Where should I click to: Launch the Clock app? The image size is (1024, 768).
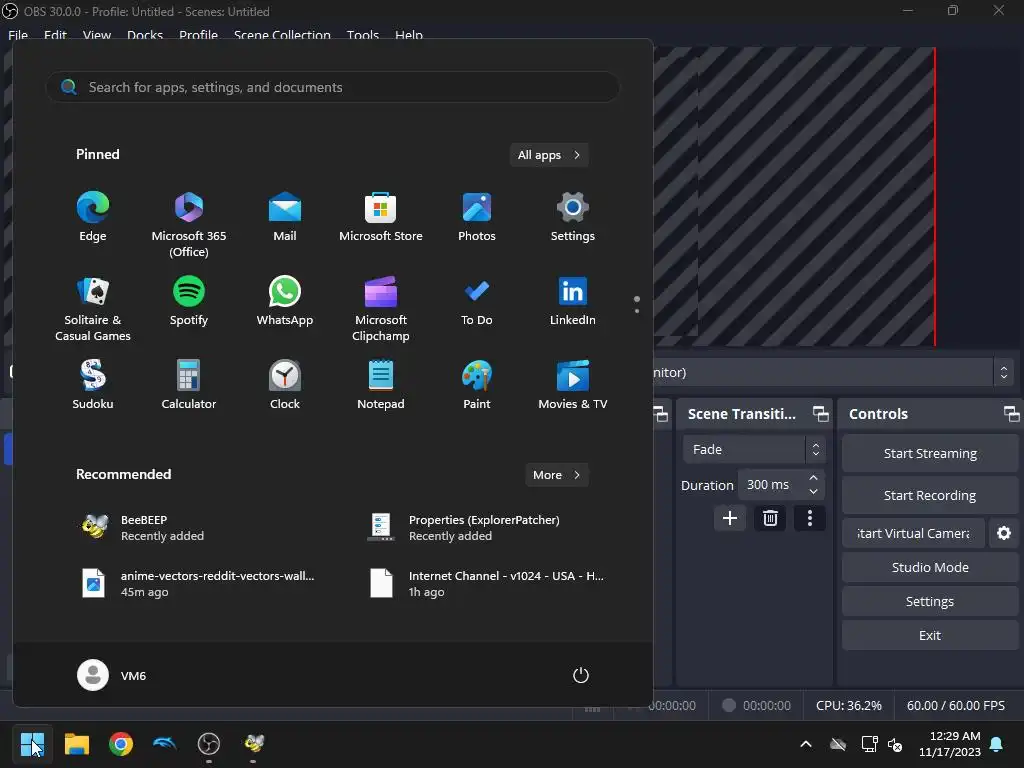285,385
